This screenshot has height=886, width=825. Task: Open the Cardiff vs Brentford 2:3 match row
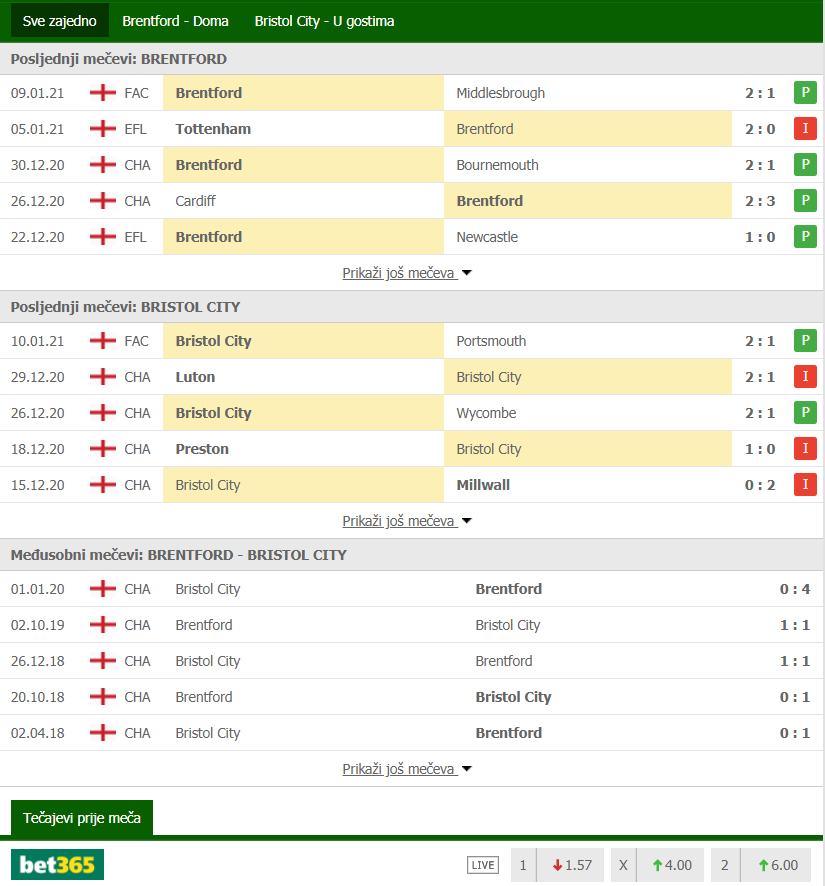pos(400,201)
